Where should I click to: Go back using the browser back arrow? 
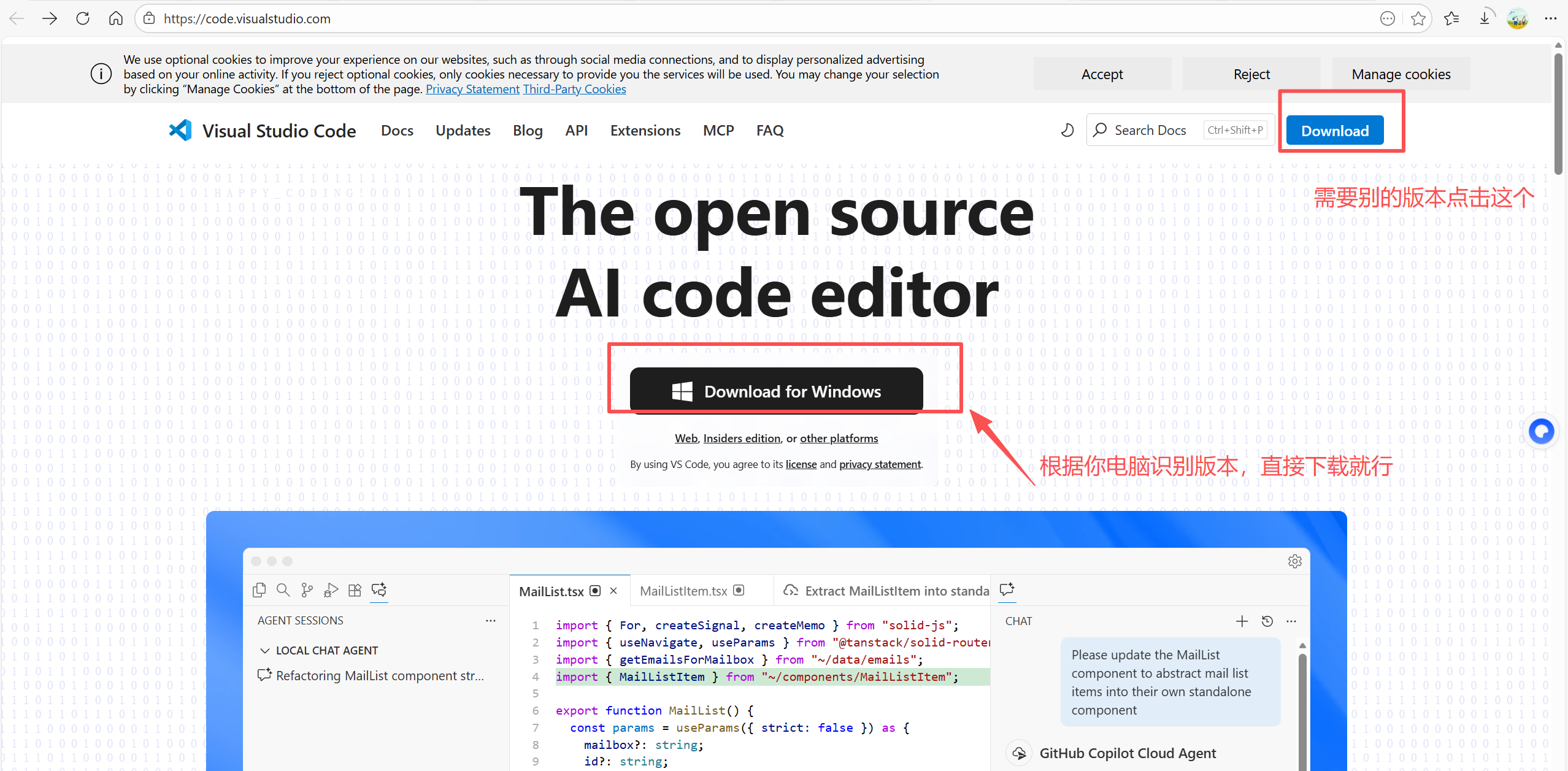pos(17,18)
